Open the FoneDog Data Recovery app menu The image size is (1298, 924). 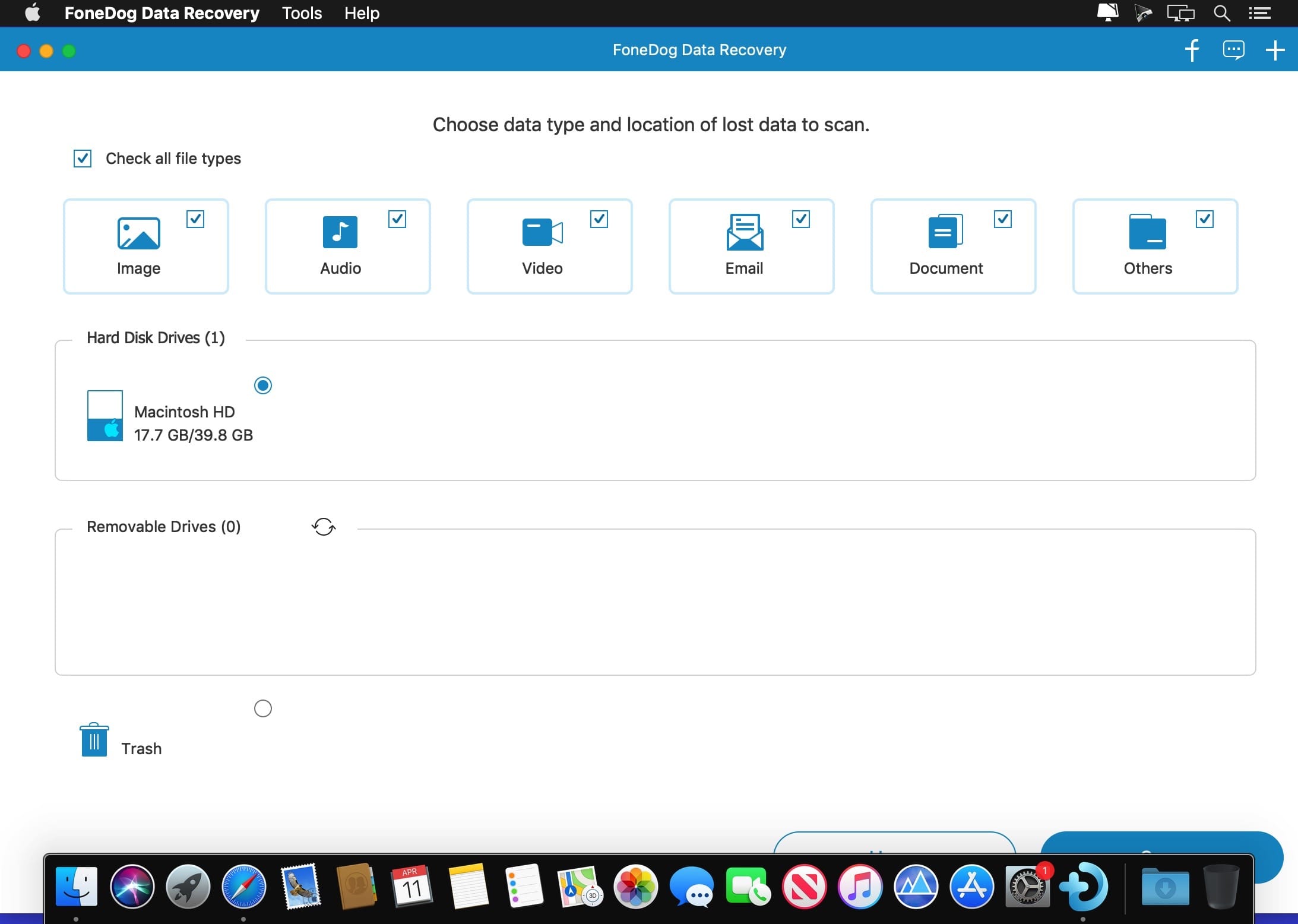pos(162,13)
